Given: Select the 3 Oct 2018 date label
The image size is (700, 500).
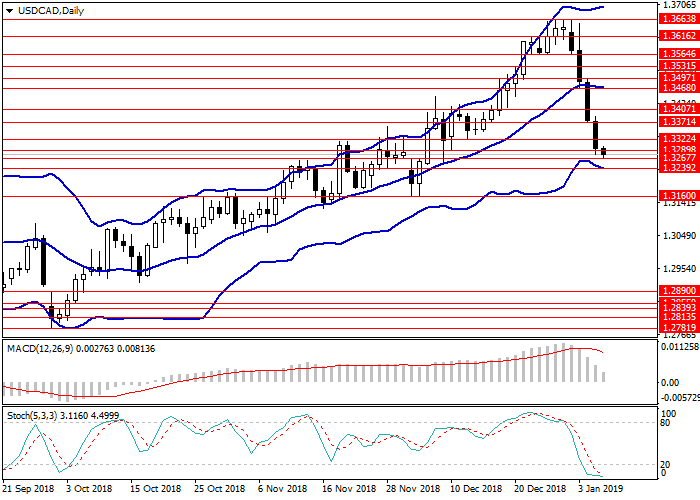Looking at the screenshot, I should pyautogui.click(x=89, y=488).
